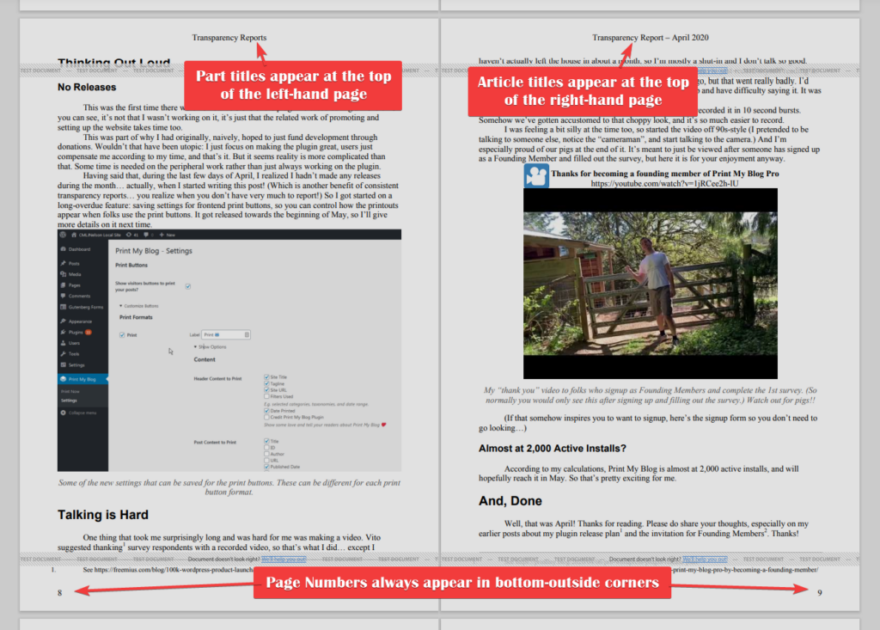Click the + New icon in the admin toolbar

point(164,236)
